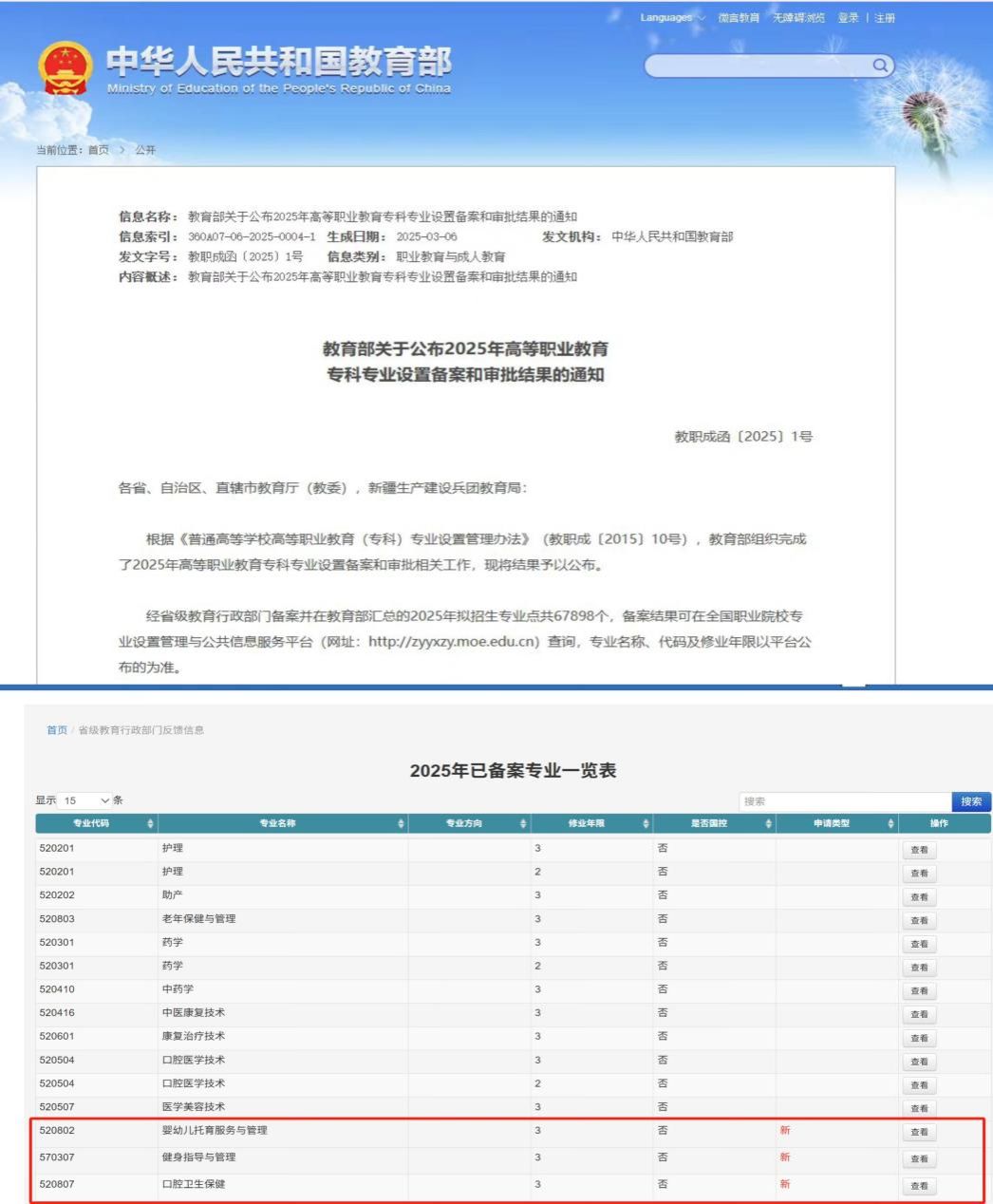The image size is (993, 1204).
Task: Click the red 新 tag in the 520802 row
Action: click(785, 1131)
